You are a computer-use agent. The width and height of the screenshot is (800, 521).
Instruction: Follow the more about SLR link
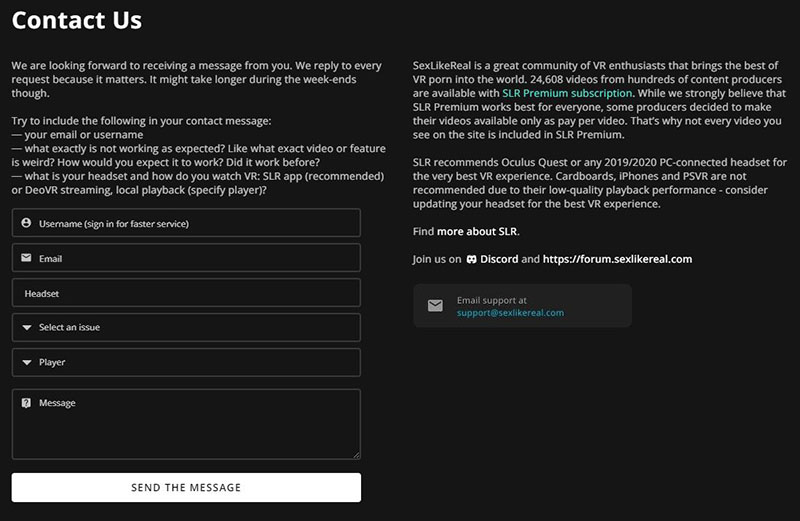(477, 232)
